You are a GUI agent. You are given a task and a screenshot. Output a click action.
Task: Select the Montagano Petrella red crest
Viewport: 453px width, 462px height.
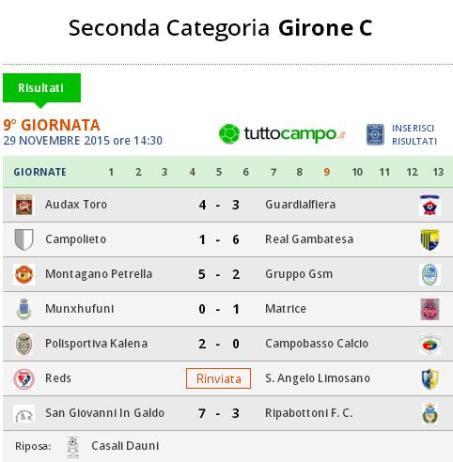point(24,274)
